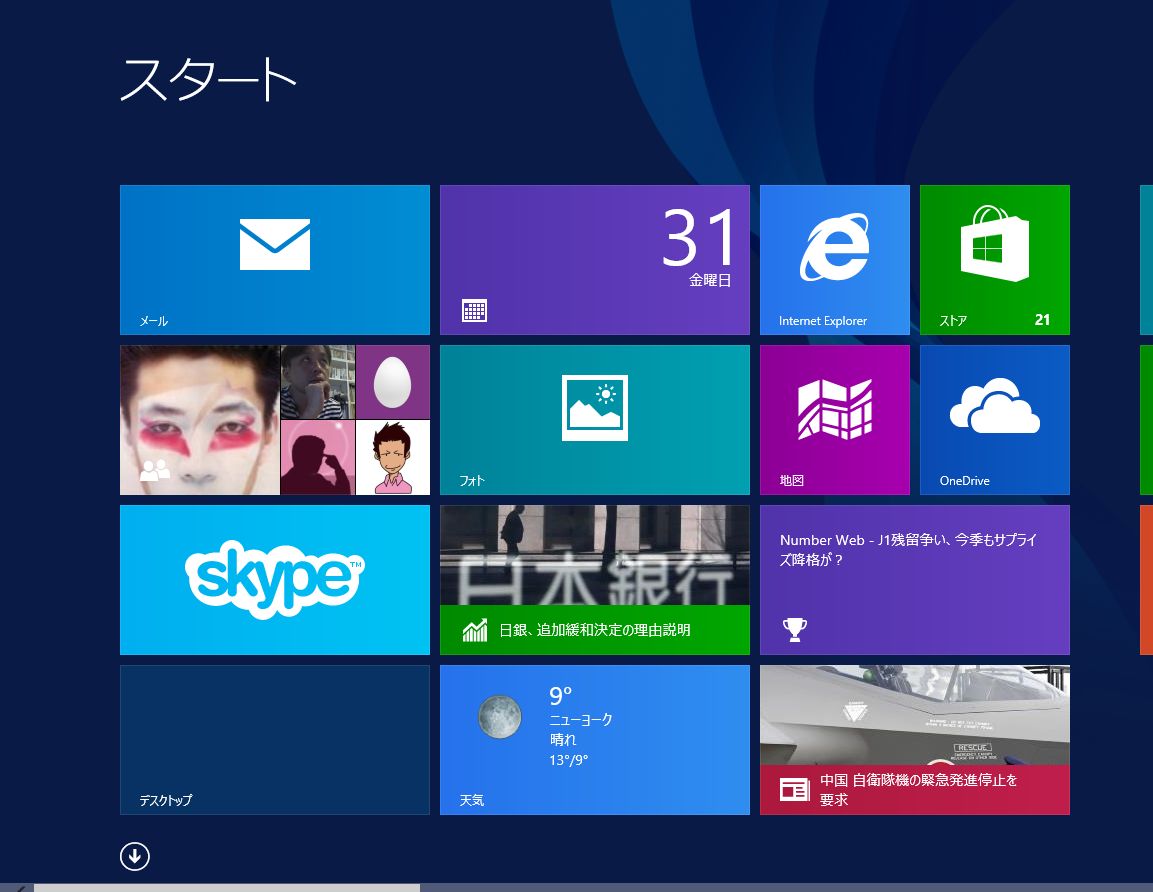The height and width of the screenshot is (892, 1153).
Task: Open the Store (ストア) tile
Action: point(994,260)
